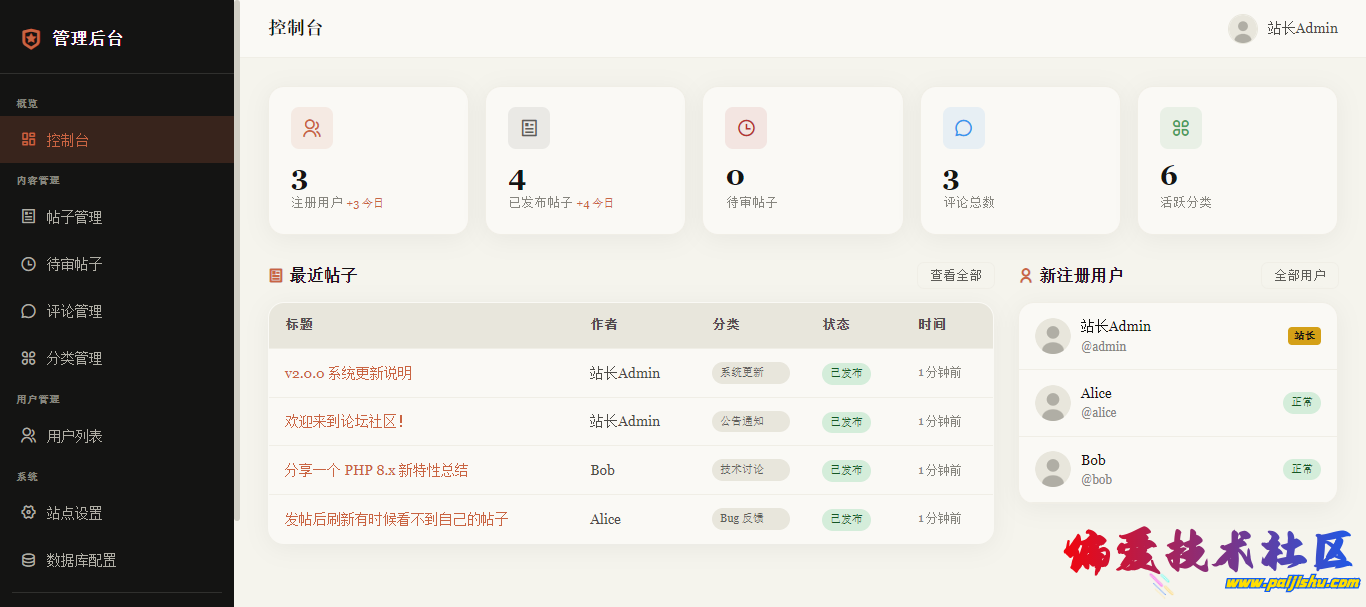Go to 用户列表 in the sidebar

pyautogui.click(x=74, y=436)
